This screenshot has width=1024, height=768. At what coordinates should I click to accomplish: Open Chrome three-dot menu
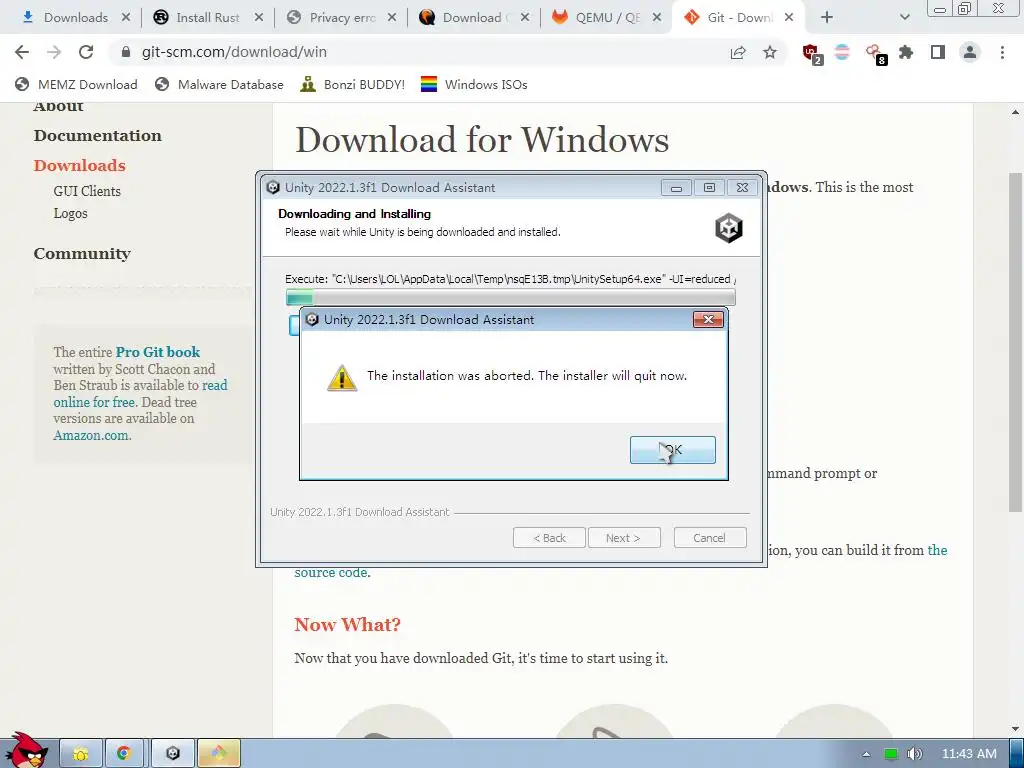tap(1002, 52)
